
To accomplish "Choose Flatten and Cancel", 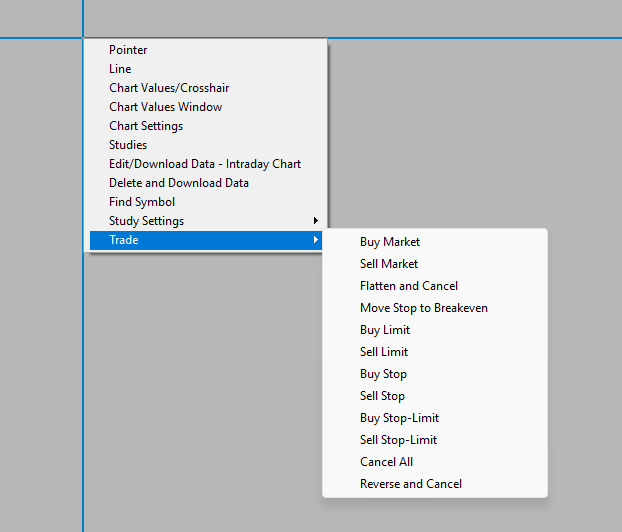I will (409, 286).
